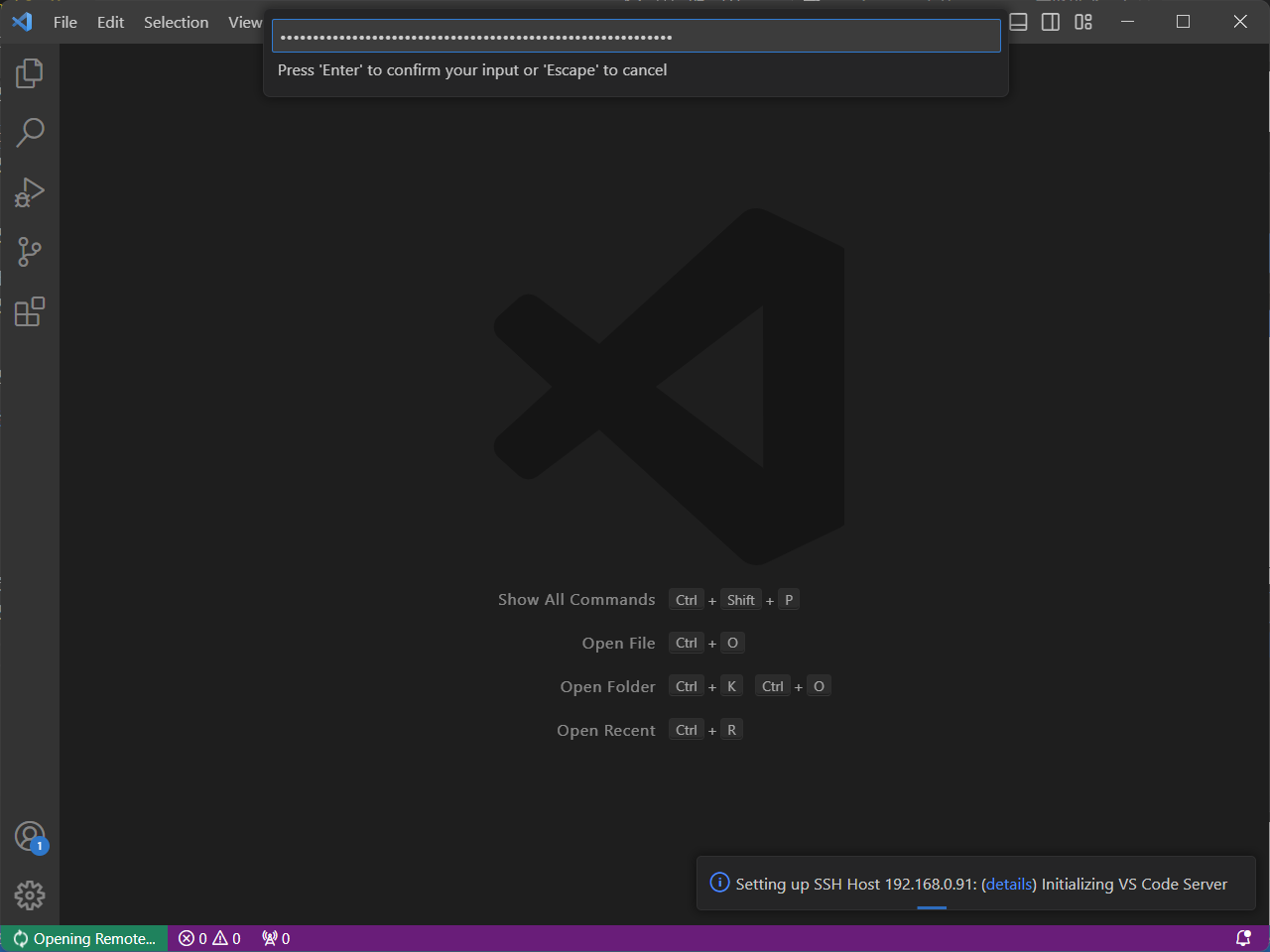Open the File menu
The width and height of the screenshot is (1270, 952).
pos(65,22)
